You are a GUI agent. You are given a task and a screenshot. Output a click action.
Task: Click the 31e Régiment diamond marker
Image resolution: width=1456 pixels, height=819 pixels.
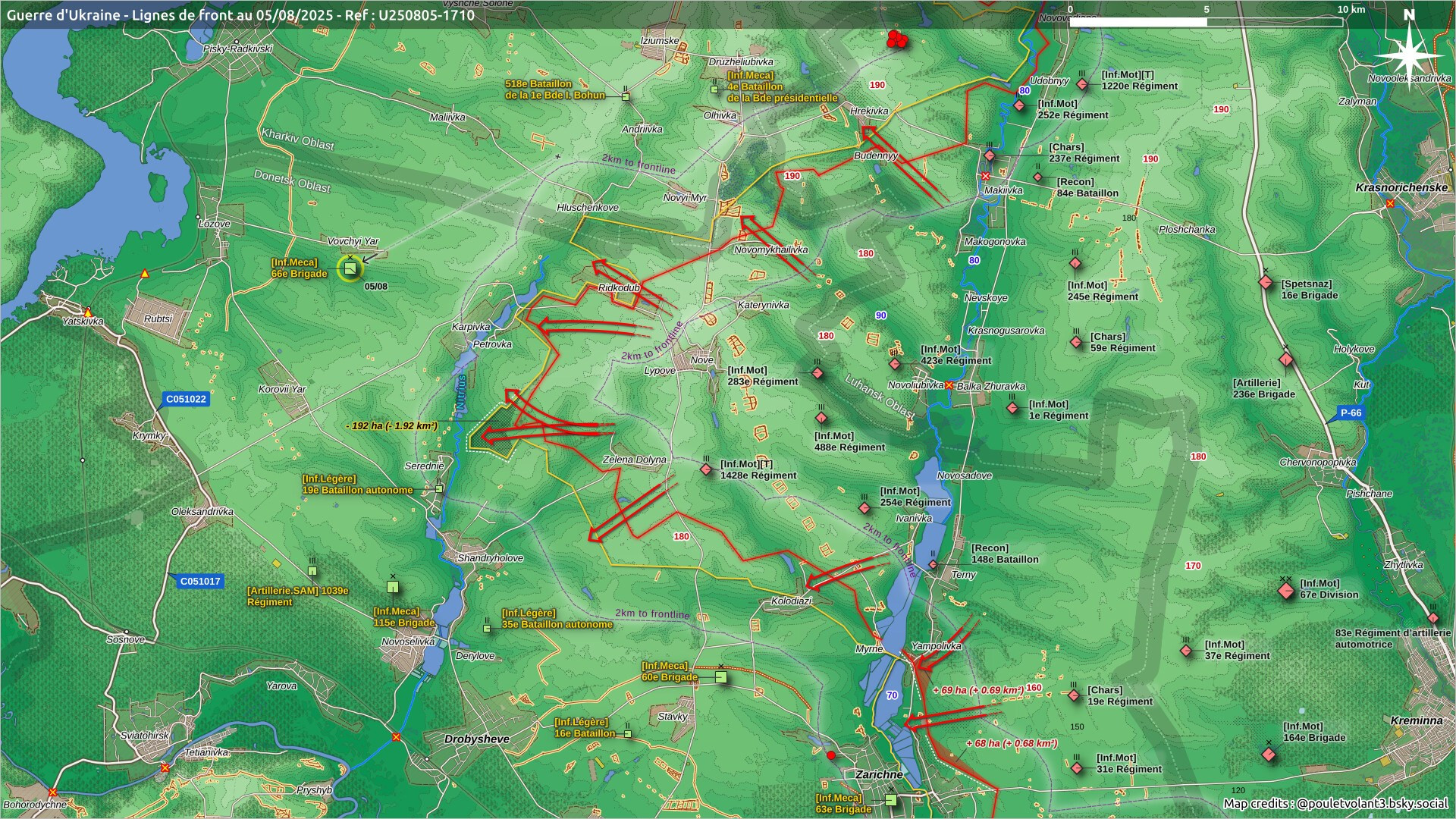[1077, 768]
